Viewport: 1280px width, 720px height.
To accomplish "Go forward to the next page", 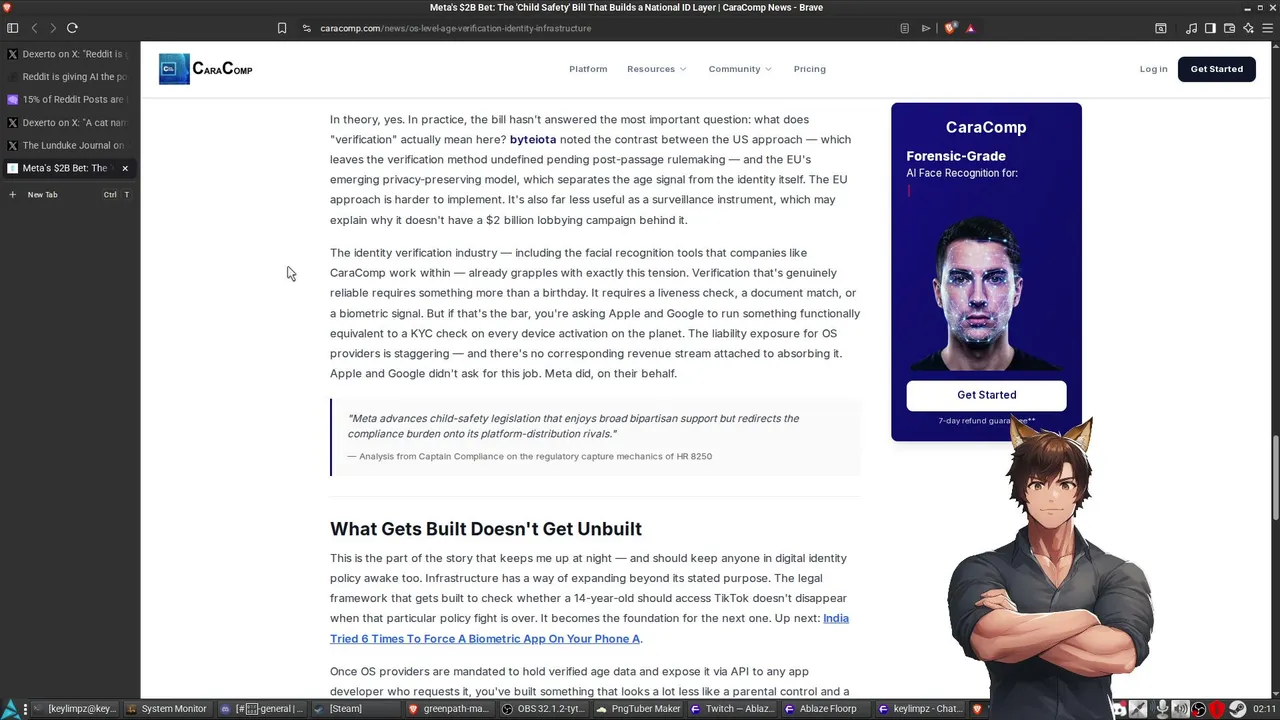I will tap(52, 28).
